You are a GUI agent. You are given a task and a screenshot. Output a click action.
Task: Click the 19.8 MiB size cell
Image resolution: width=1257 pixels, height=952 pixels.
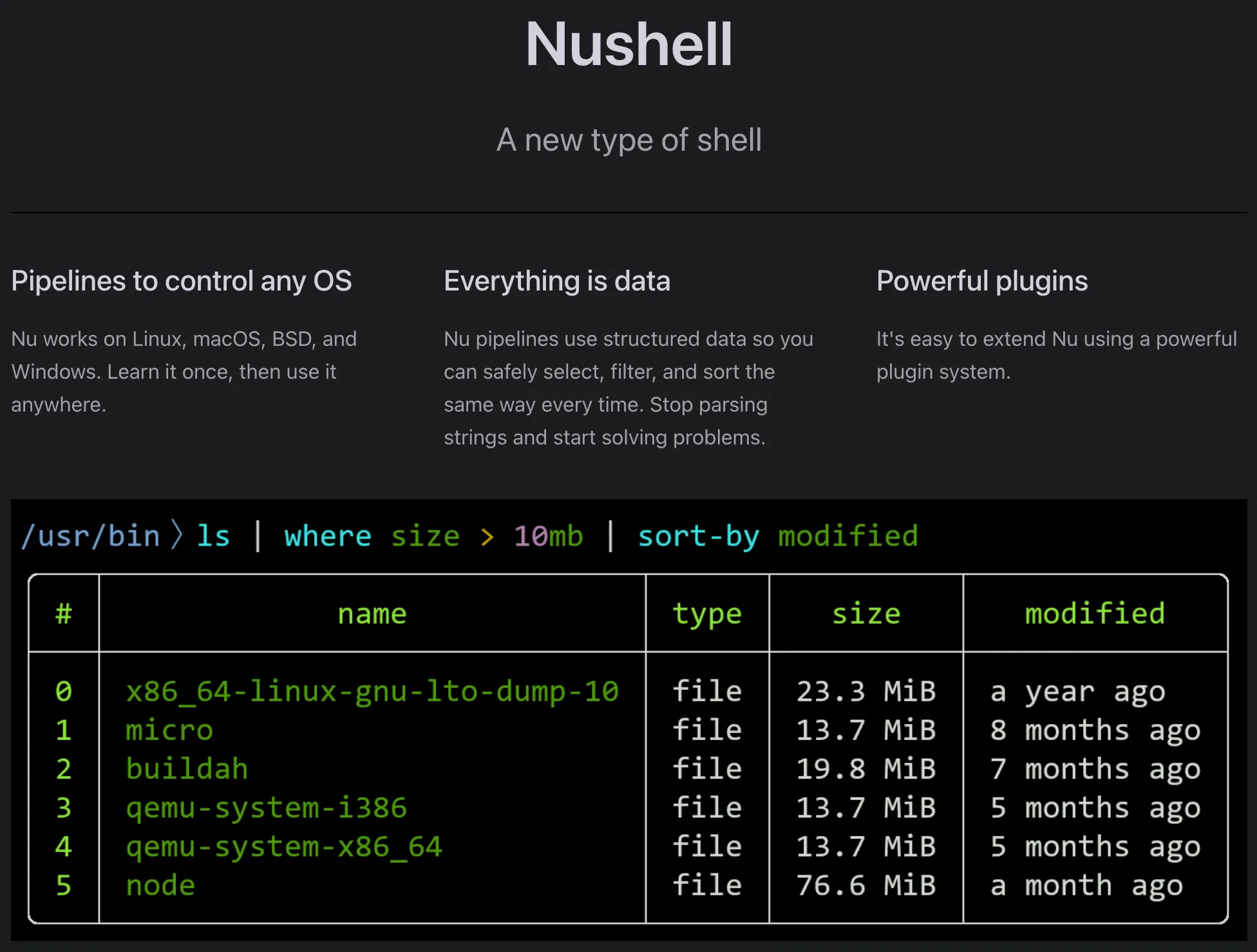(866, 768)
